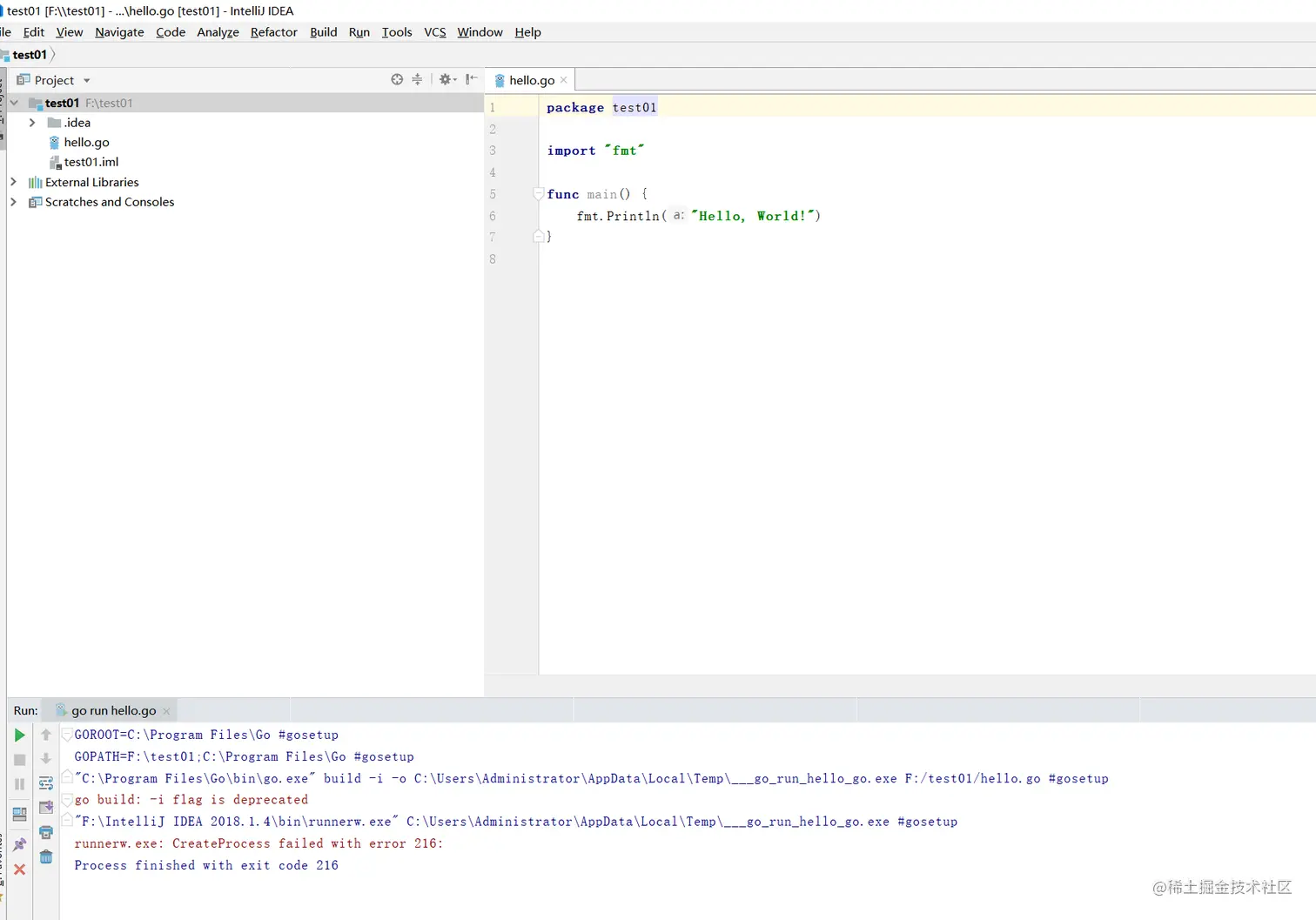The height and width of the screenshot is (920, 1316).
Task: Click the Up the Stack Trace arrow
Action: pyautogui.click(x=46, y=735)
